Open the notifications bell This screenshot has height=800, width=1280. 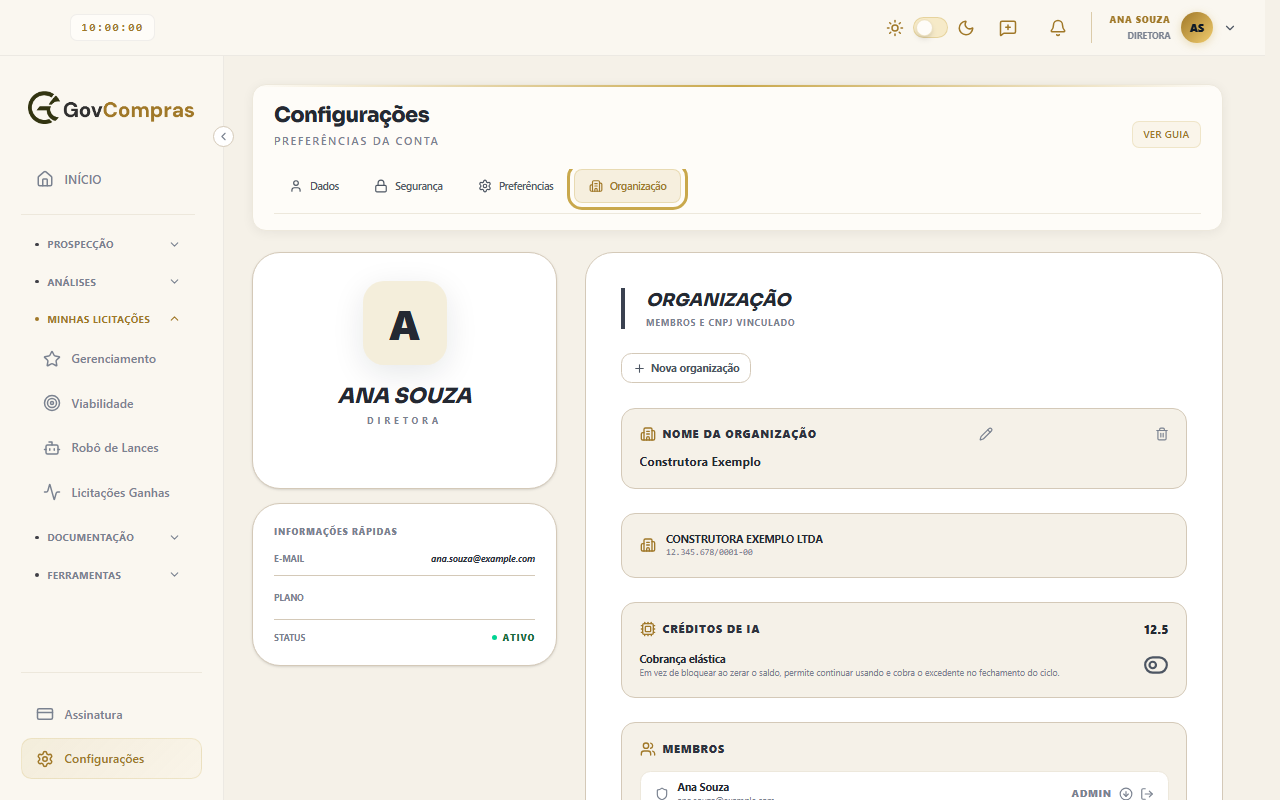click(x=1058, y=28)
